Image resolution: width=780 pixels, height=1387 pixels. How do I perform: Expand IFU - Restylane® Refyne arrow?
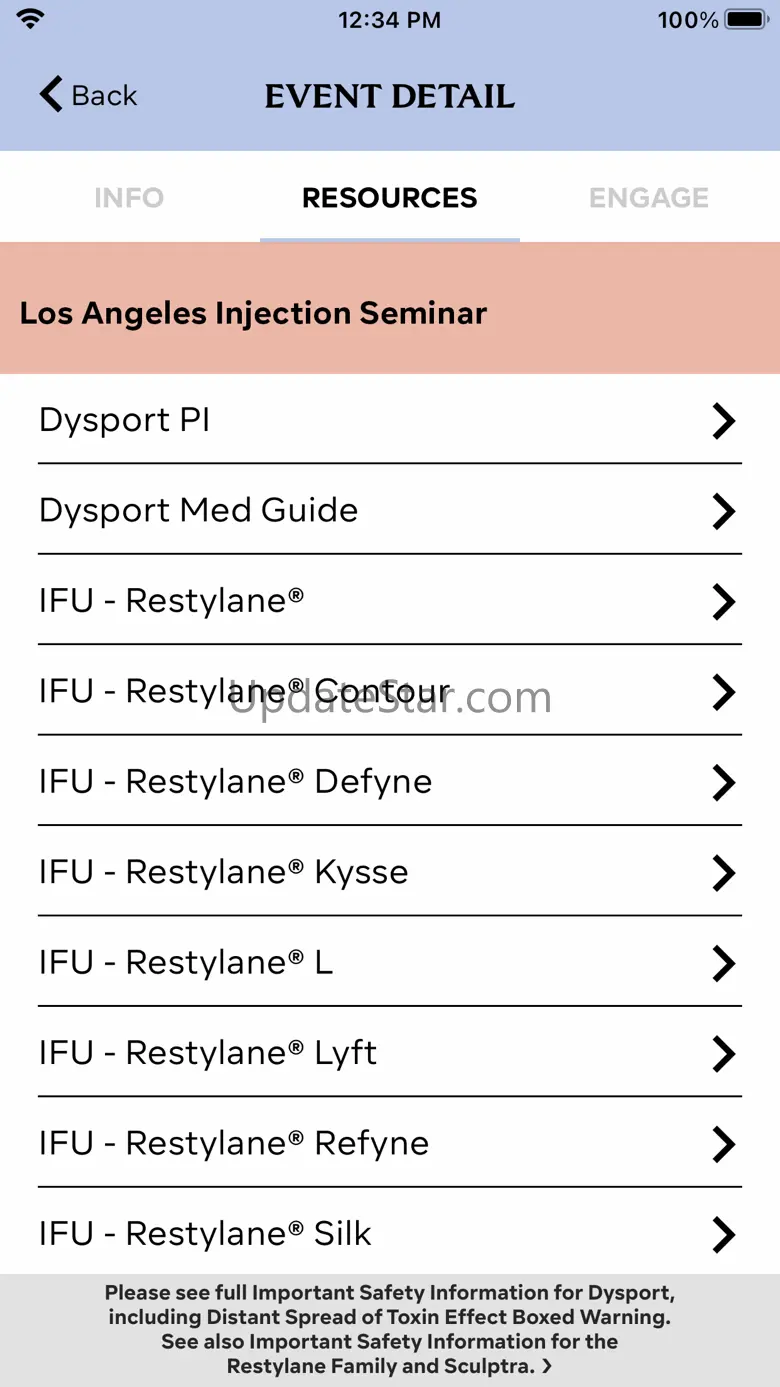[723, 1144]
